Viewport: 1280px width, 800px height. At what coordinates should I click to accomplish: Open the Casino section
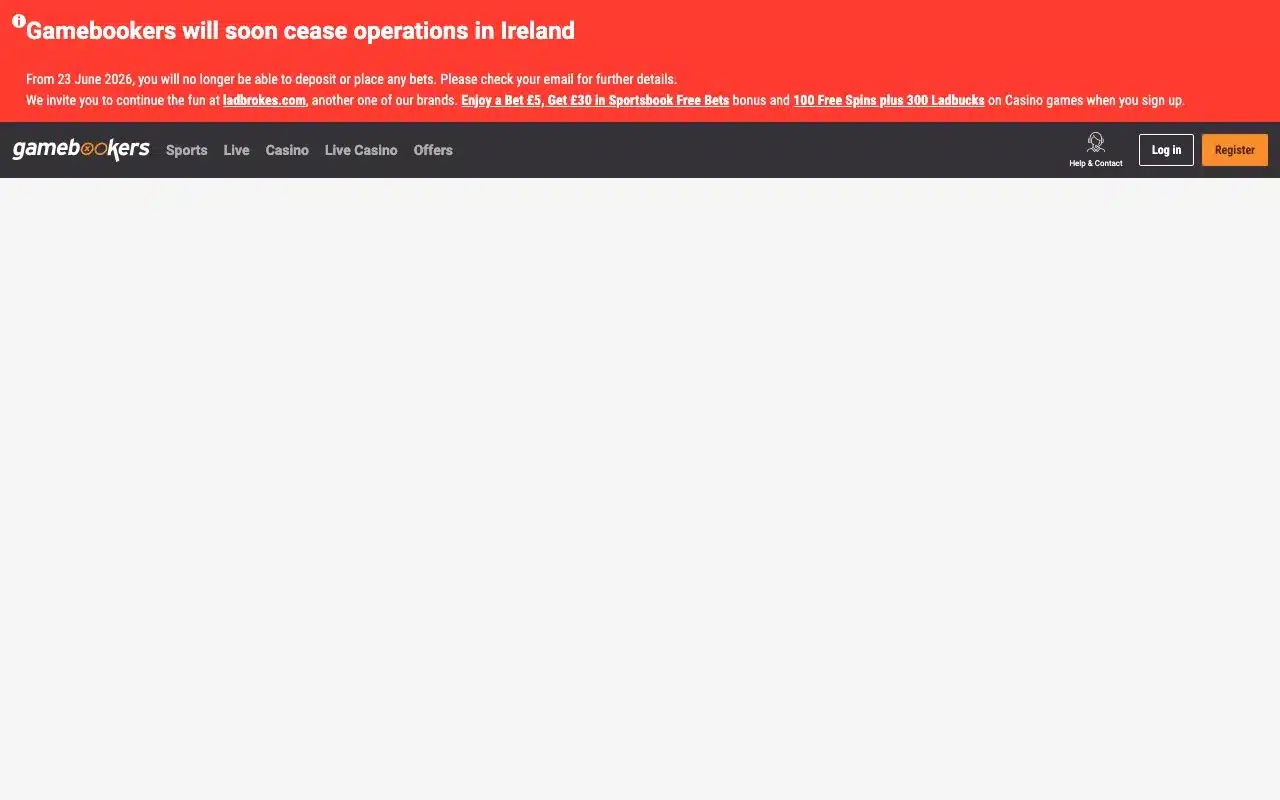coord(287,150)
